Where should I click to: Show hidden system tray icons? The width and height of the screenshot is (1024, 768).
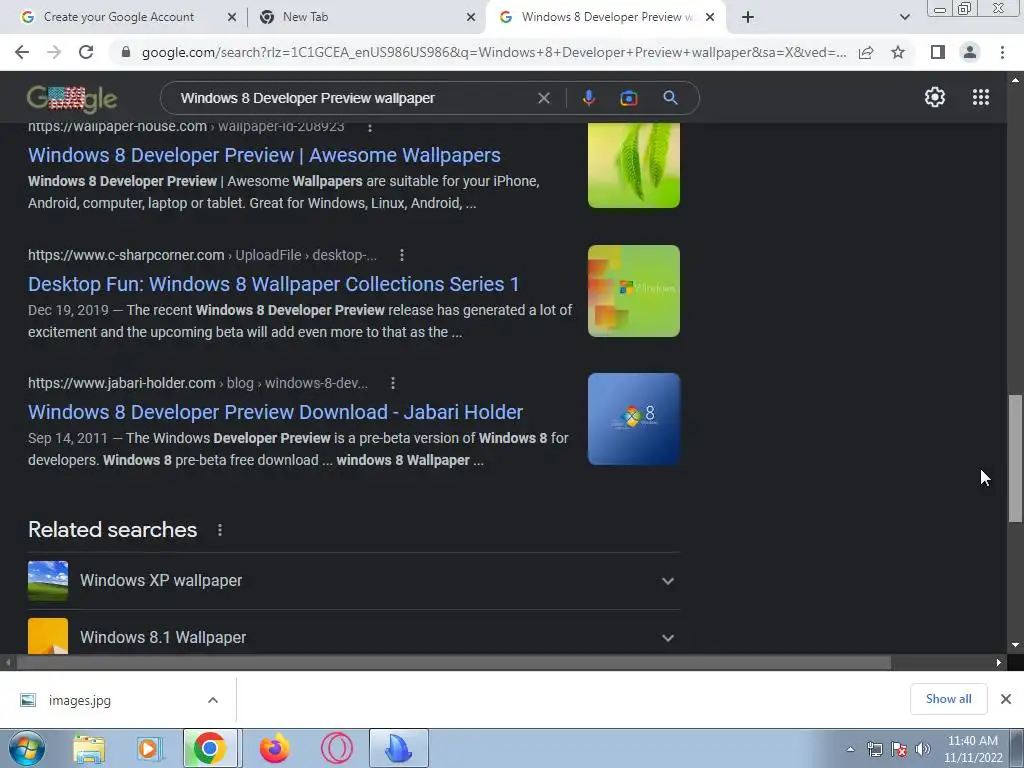(x=850, y=749)
